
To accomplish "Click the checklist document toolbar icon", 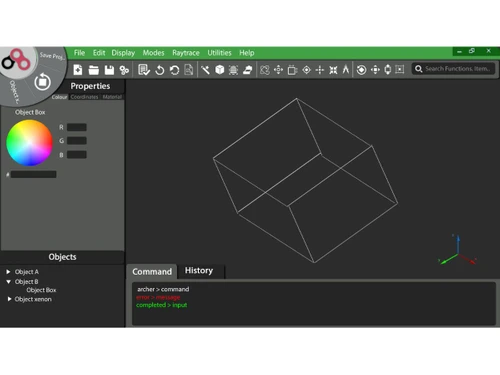I will (x=144, y=70).
